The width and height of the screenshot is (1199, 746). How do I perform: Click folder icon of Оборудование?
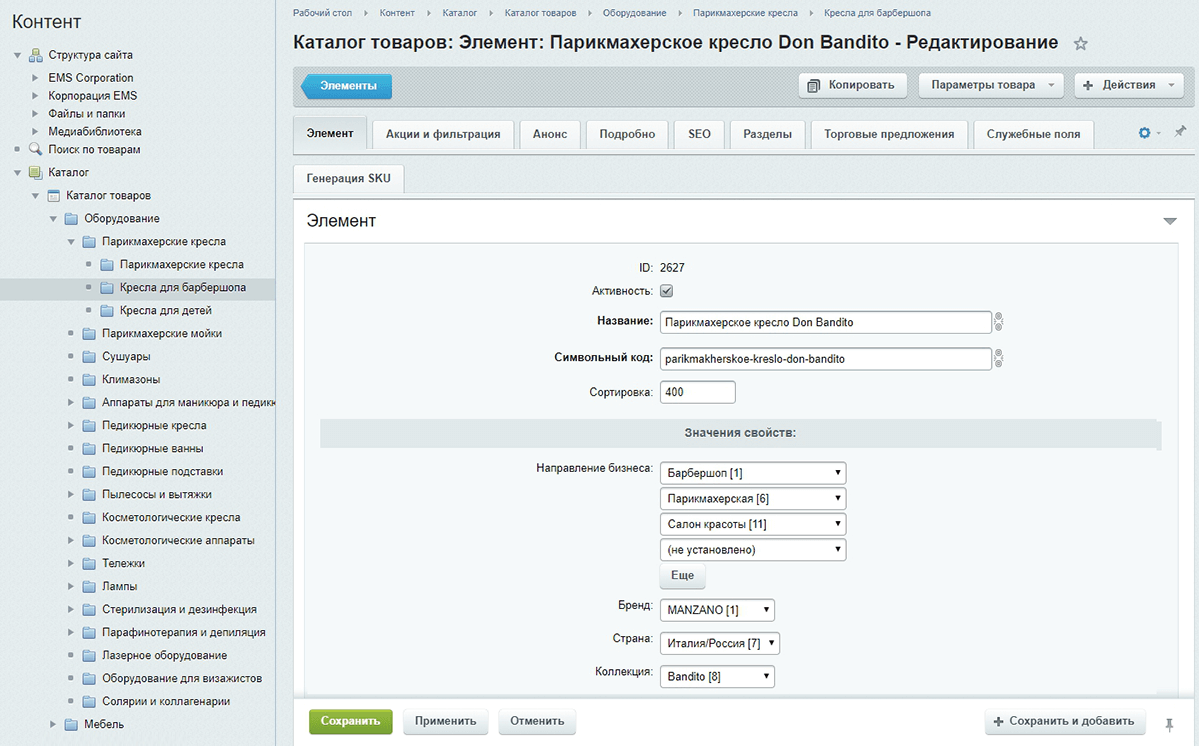point(71,219)
